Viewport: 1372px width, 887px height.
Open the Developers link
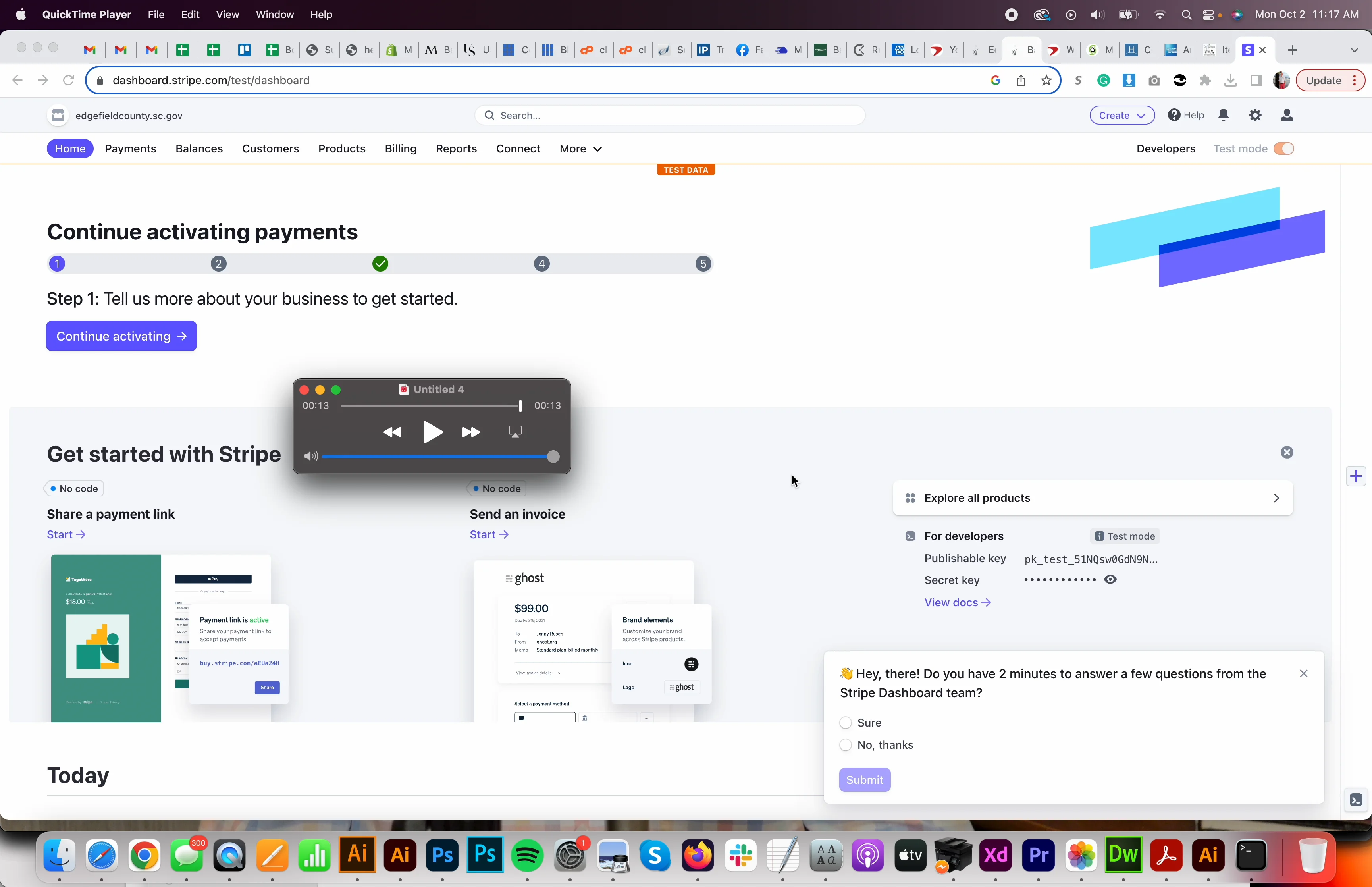click(x=1165, y=148)
